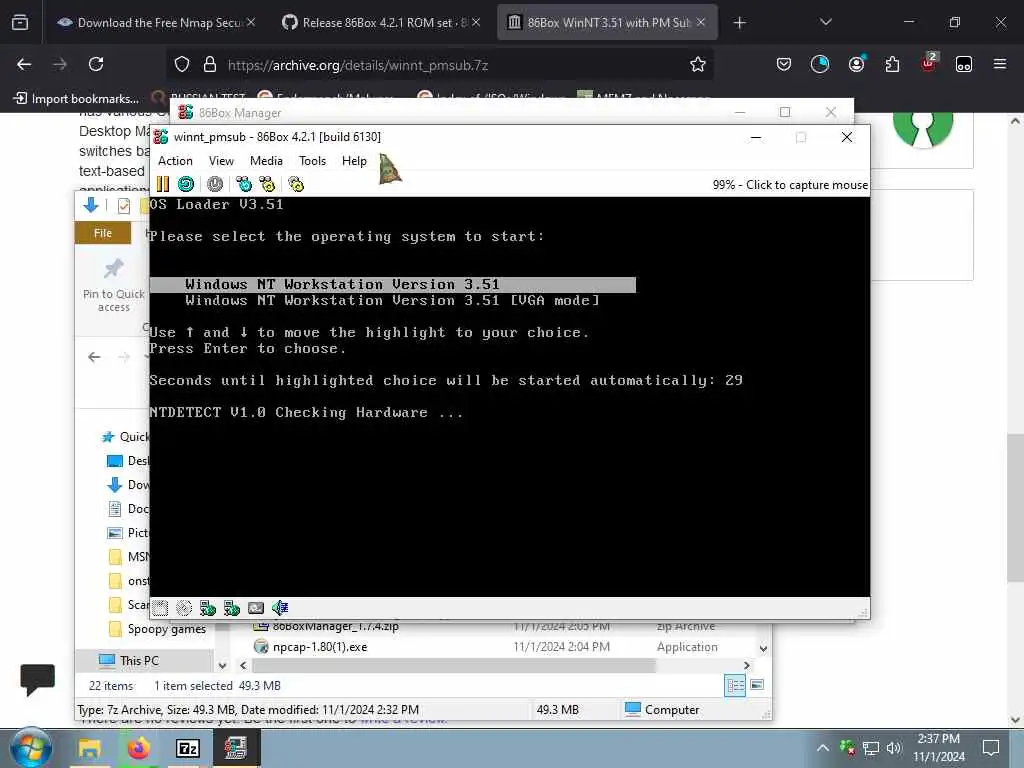Open File Explorer from the taskbar

89,748
